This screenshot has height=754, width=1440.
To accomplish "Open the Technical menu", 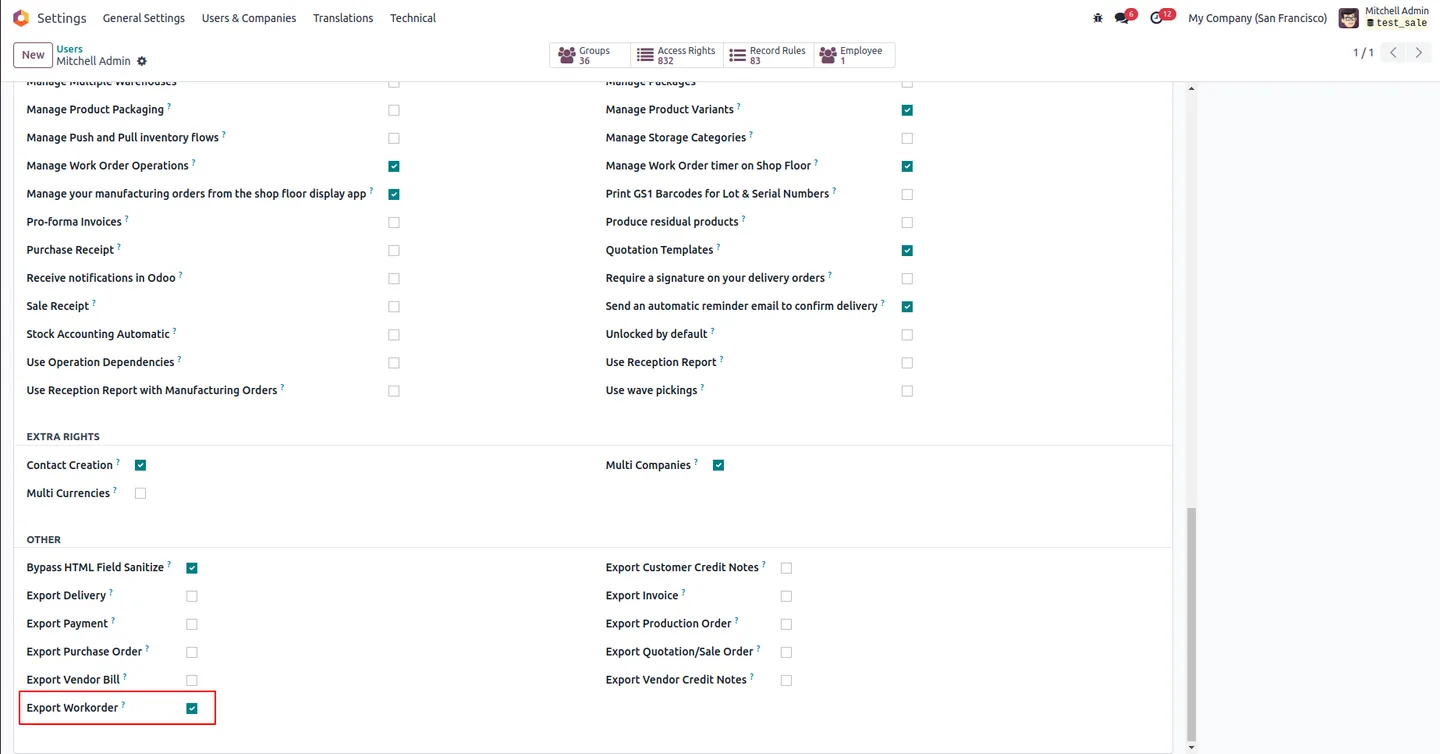I will click(x=413, y=18).
